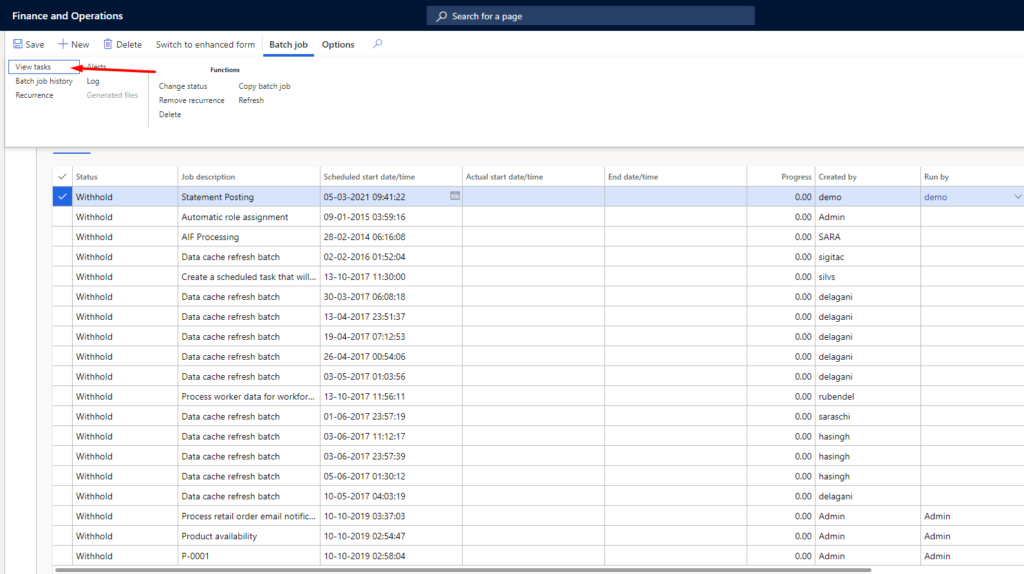Open the Options tab

[x=338, y=44]
